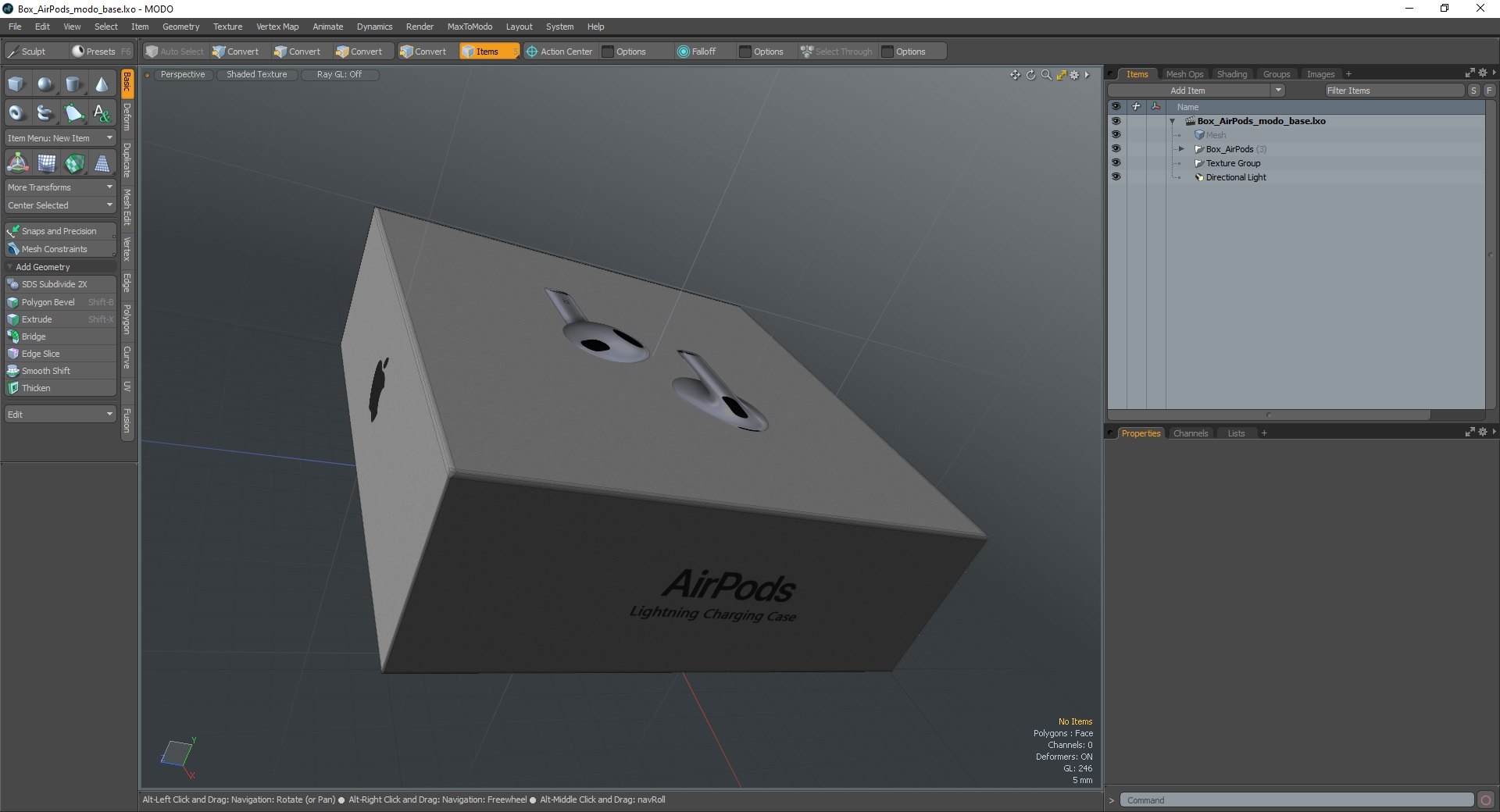The width and height of the screenshot is (1500, 812).
Task: Select the Taper tool icon
Action: pos(102,163)
